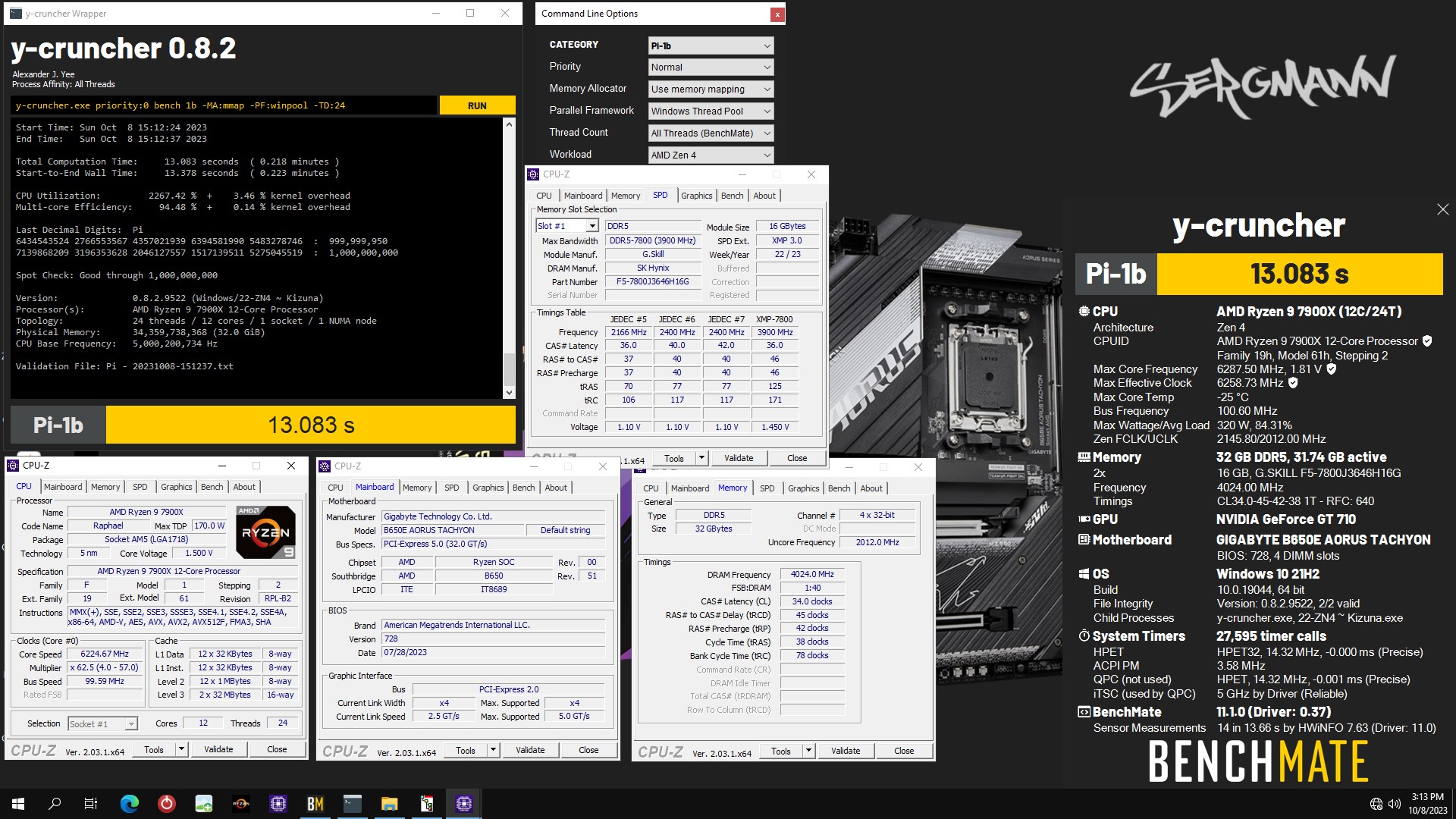The height and width of the screenshot is (819, 1456).
Task: Click the shield beside Max Core Frequency
Action: click(x=1332, y=369)
